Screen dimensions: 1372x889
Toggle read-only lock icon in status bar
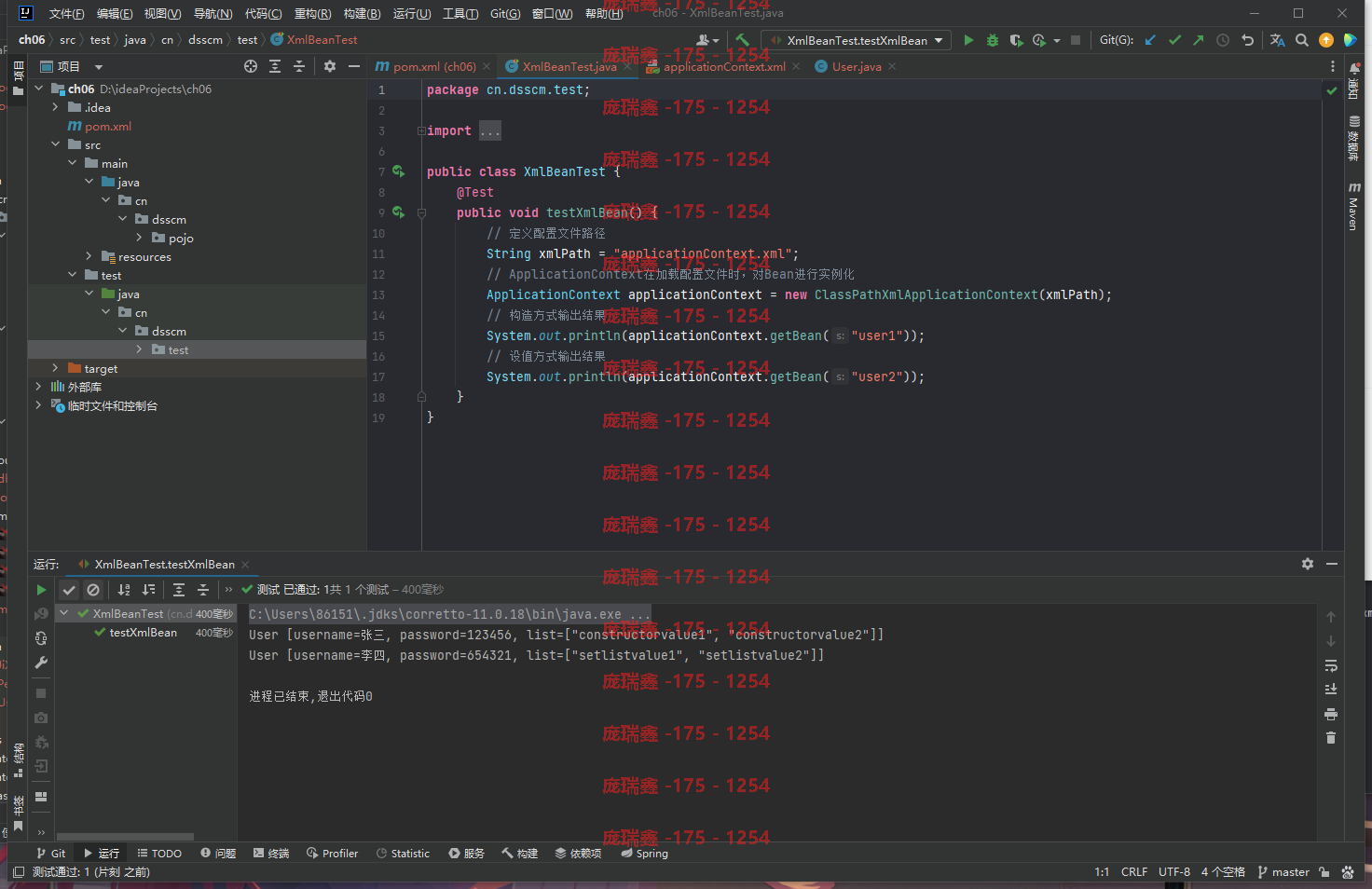point(1324,872)
